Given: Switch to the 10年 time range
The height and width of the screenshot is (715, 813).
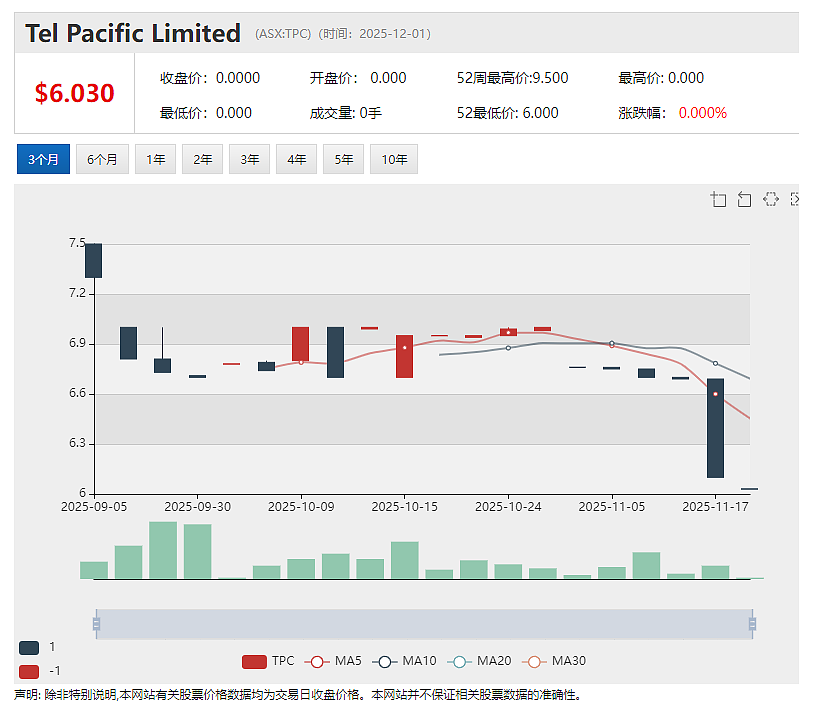Looking at the screenshot, I should (x=394, y=159).
